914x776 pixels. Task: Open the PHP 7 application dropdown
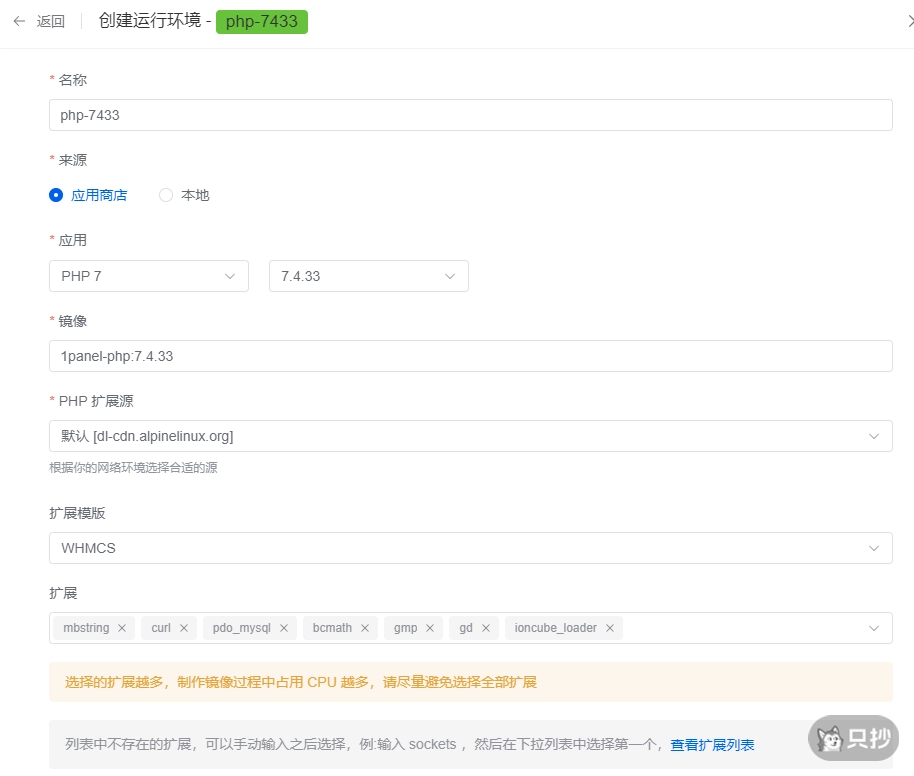click(x=149, y=276)
